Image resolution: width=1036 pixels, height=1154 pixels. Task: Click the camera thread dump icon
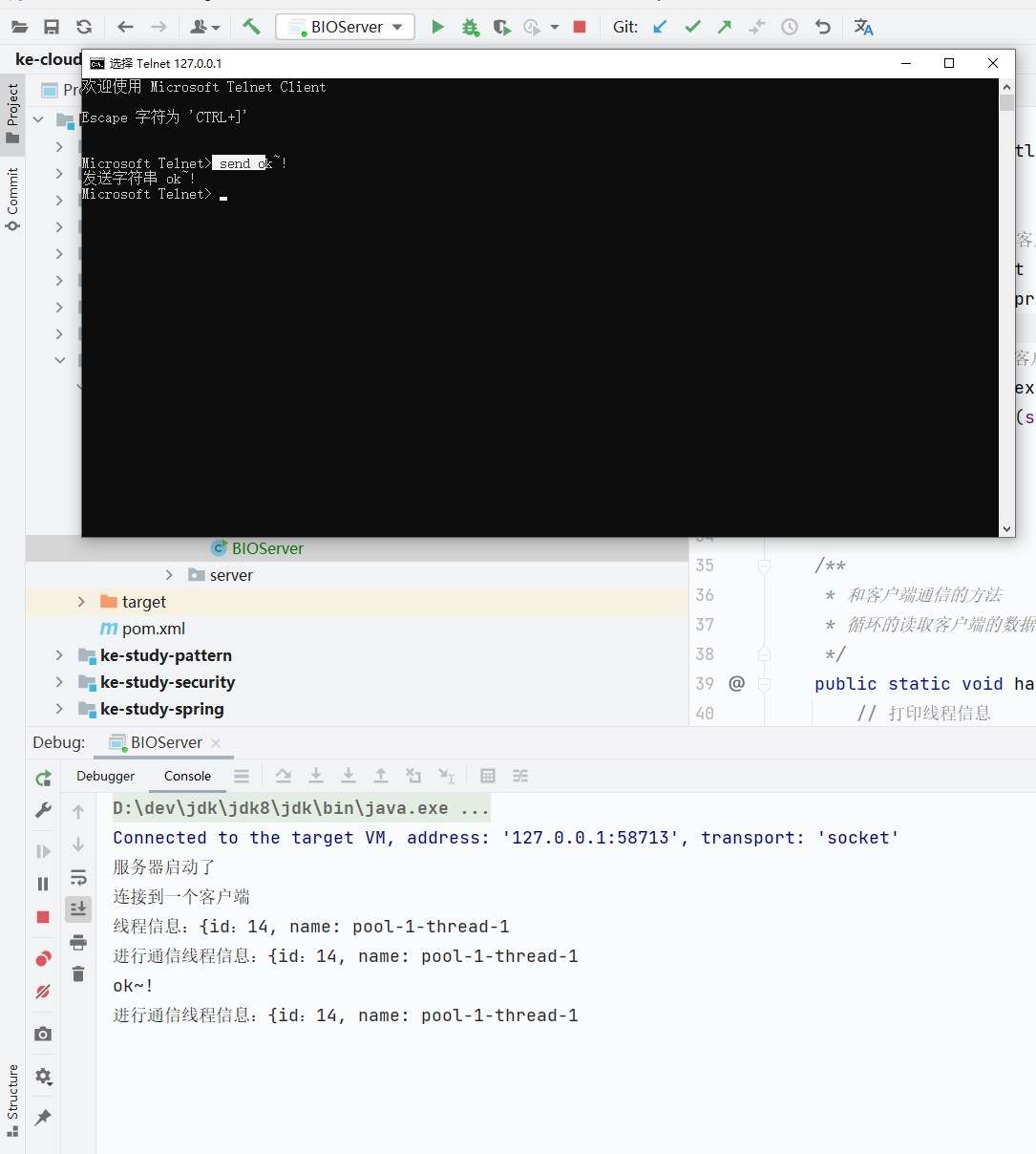pos(43,1034)
